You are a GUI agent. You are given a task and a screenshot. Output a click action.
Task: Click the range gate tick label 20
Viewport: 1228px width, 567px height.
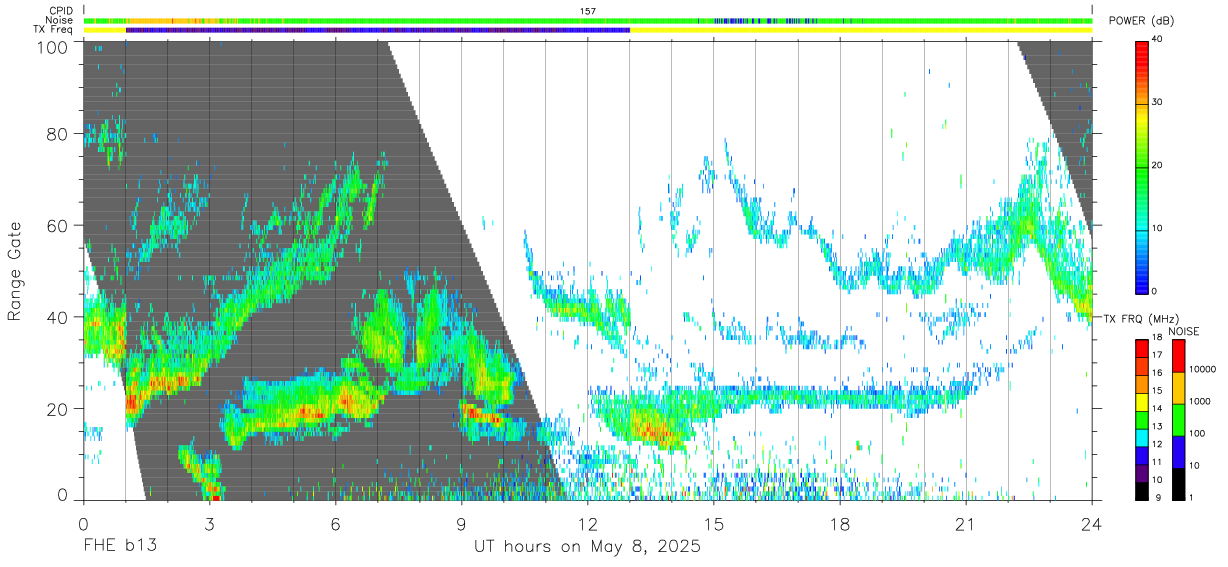(58, 409)
